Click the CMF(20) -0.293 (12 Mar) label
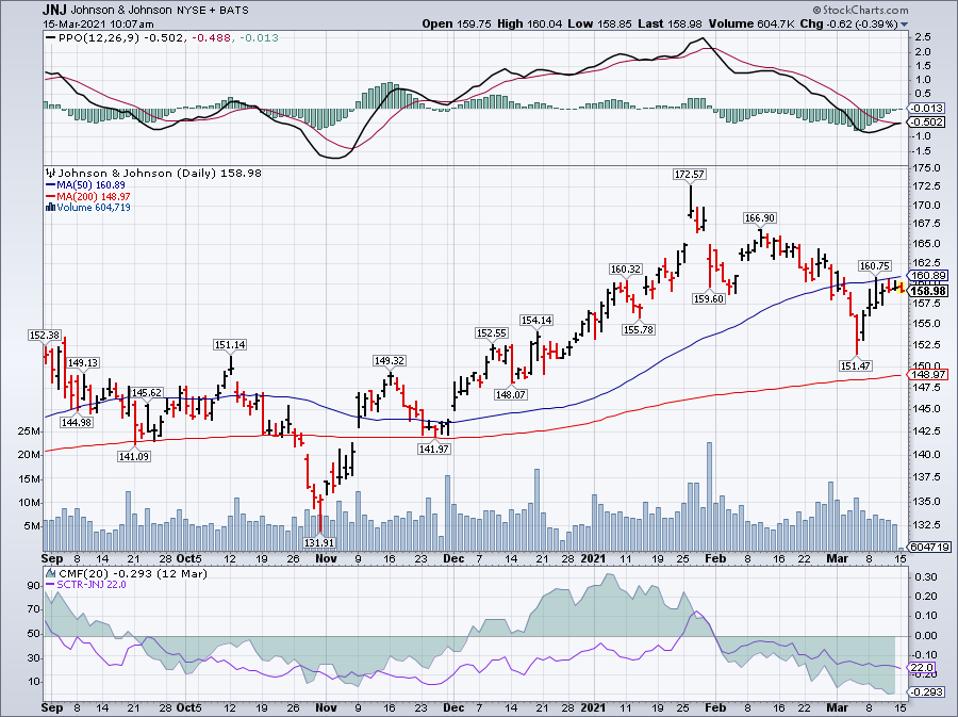958x717 pixels. coord(133,573)
